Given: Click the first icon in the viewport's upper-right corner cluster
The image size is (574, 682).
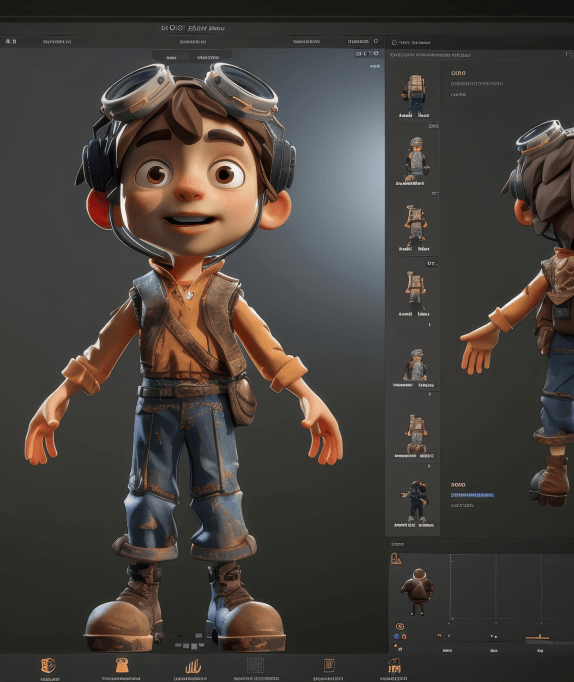Looking at the screenshot, I should click(359, 53).
